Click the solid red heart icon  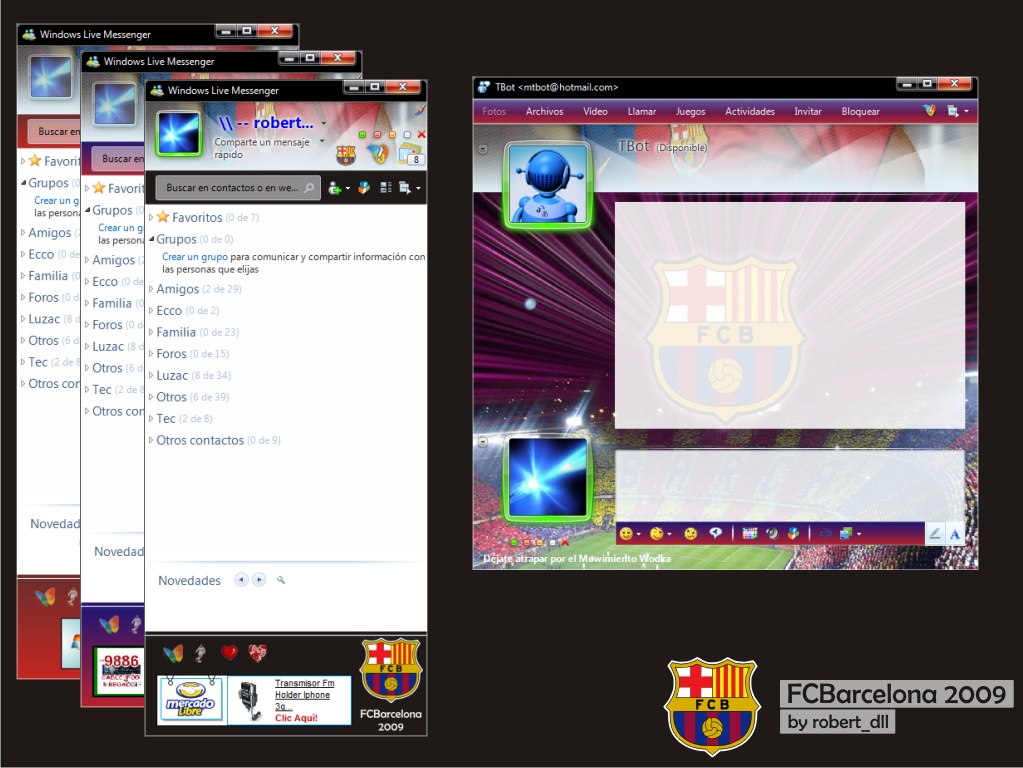click(x=229, y=652)
